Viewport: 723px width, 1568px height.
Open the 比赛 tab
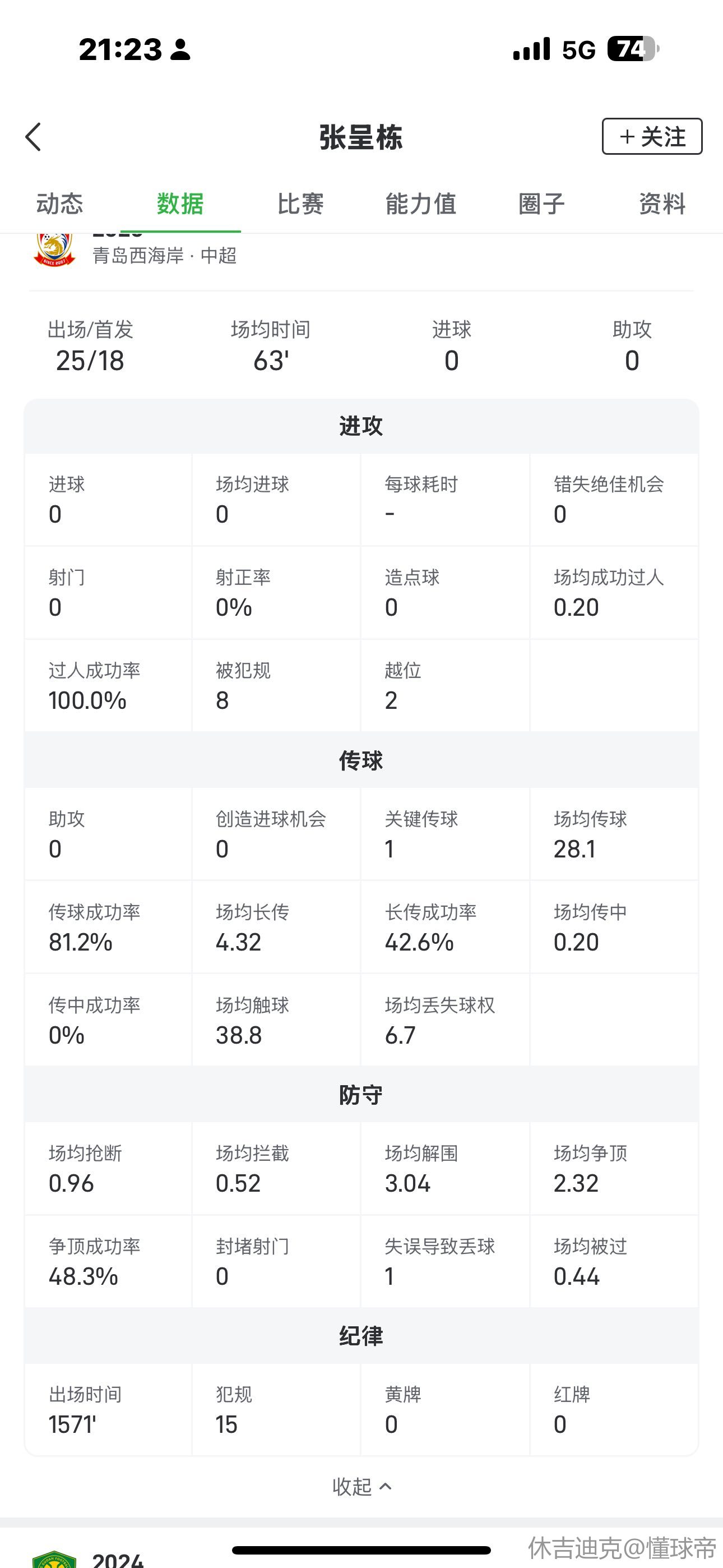[300, 204]
